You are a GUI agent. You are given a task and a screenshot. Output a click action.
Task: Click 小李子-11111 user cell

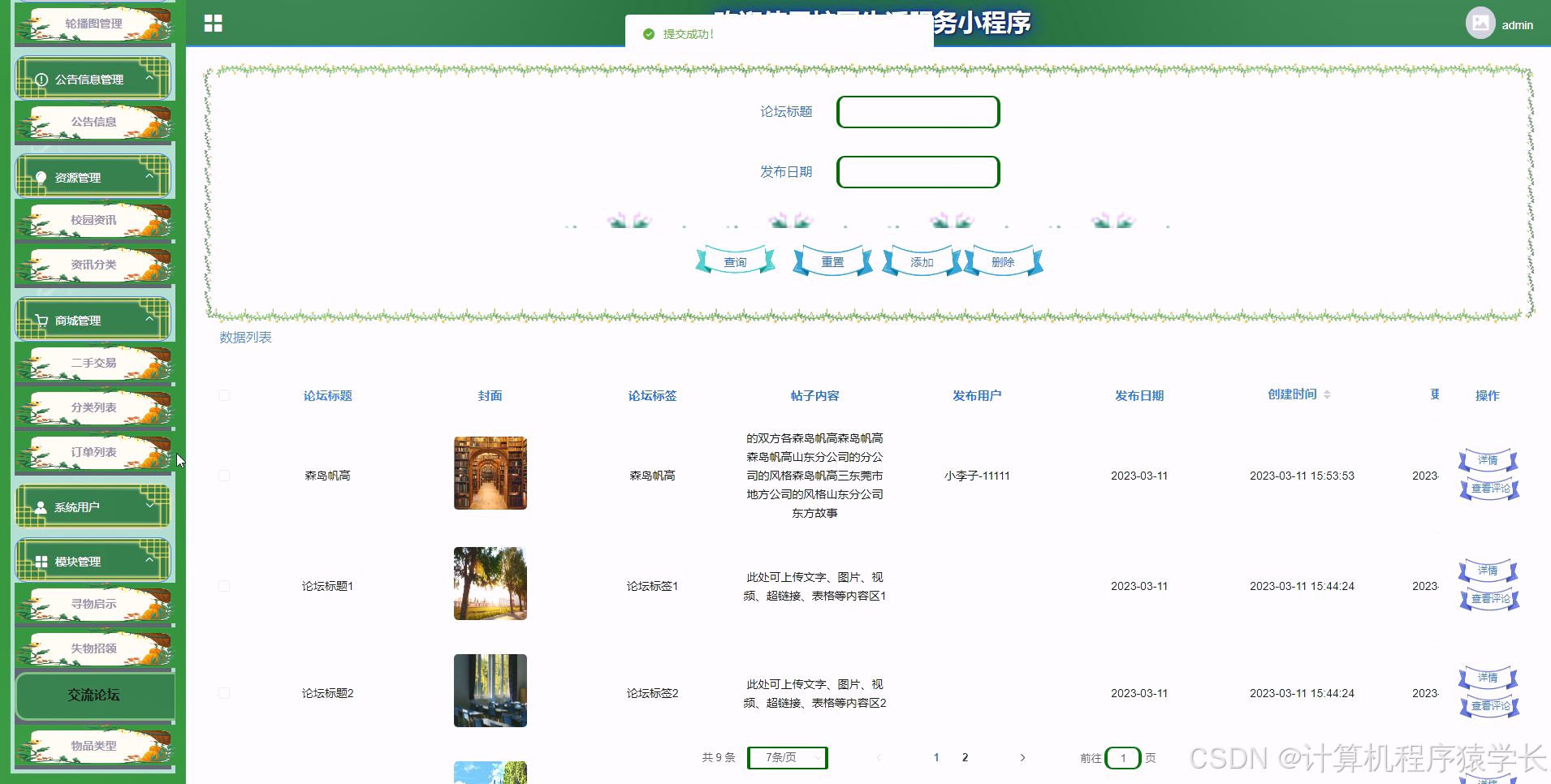point(977,476)
